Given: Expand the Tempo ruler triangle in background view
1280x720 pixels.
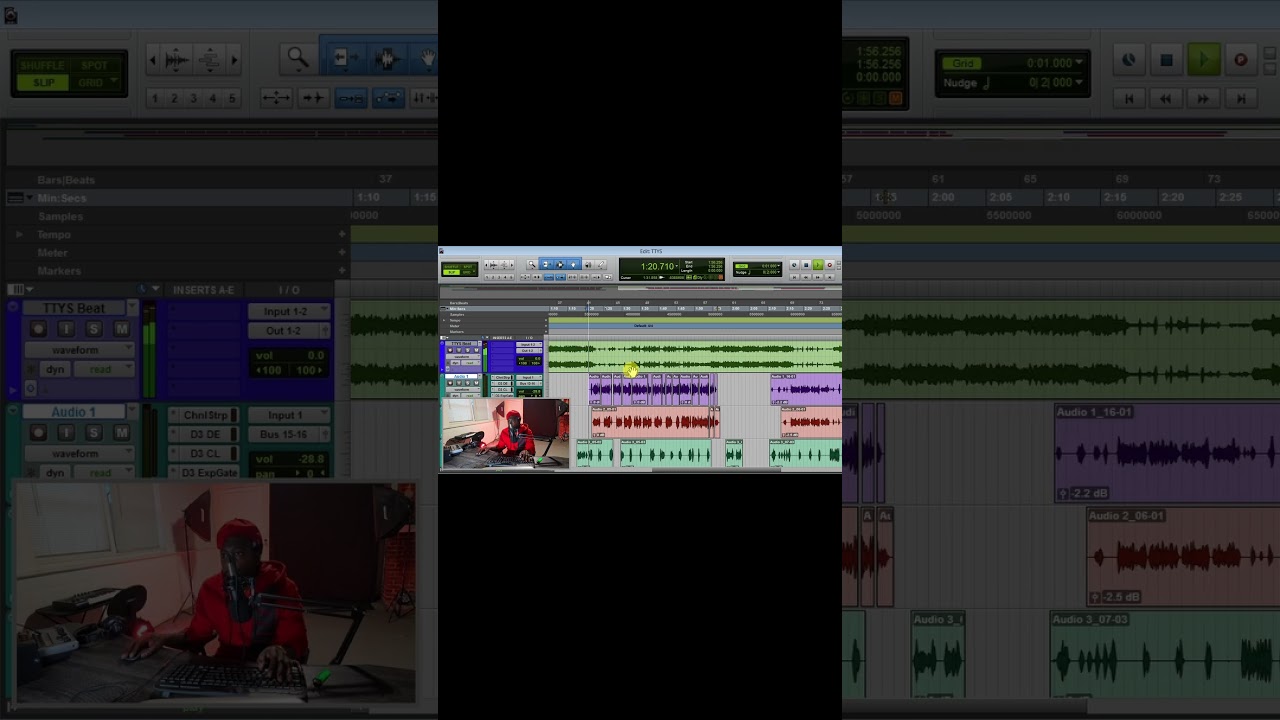Looking at the screenshot, I should pos(19,234).
